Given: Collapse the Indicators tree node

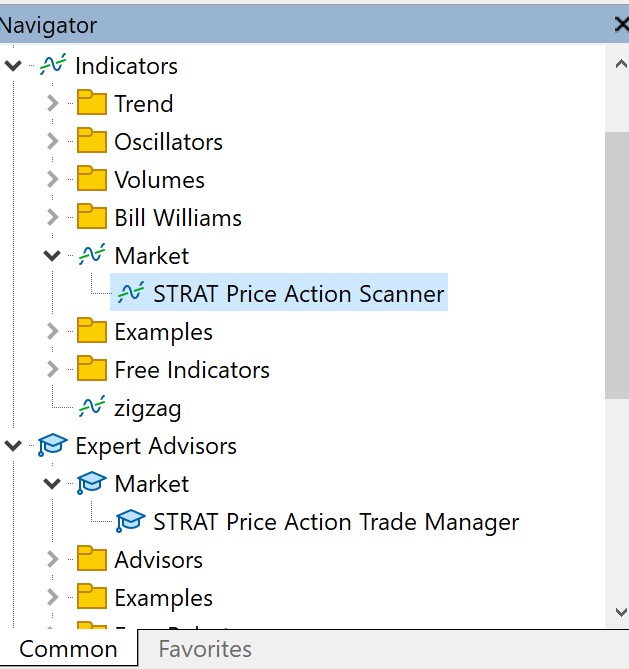Looking at the screenshot, I should [14, 66].
